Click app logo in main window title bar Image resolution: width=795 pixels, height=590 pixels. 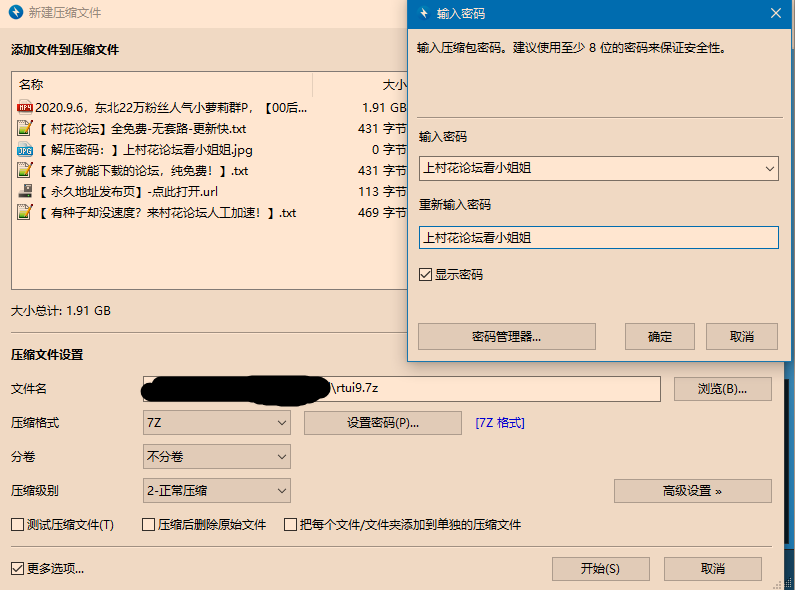pos(16,13)
